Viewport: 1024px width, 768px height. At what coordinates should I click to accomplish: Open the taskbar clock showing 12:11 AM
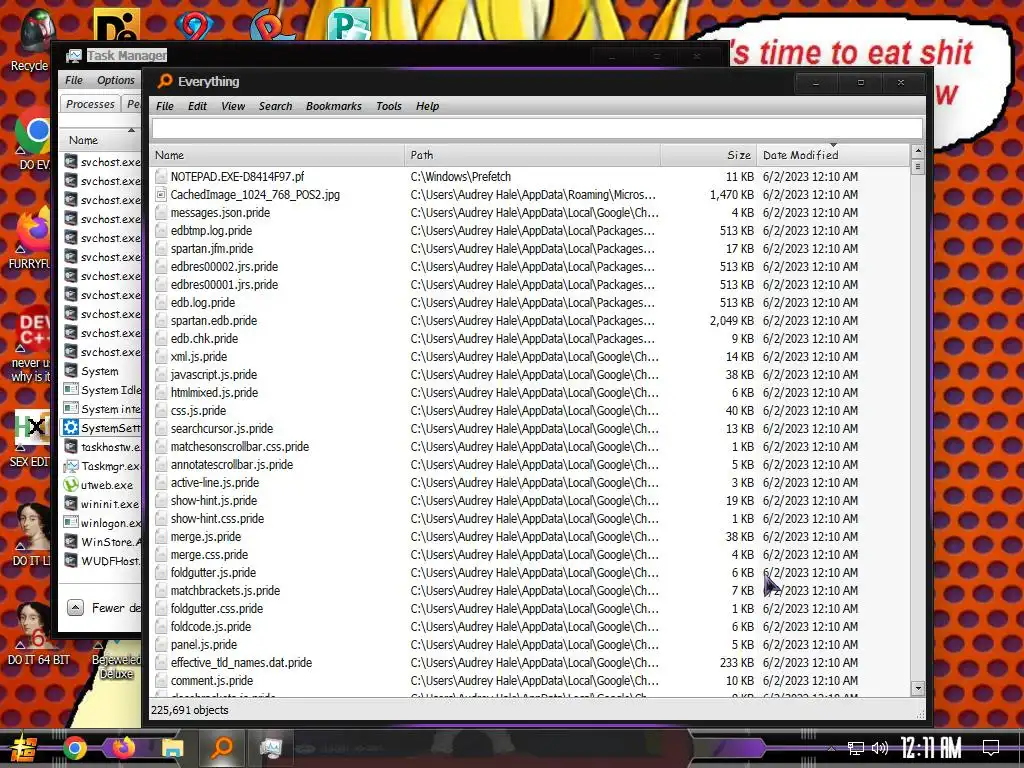931,747
